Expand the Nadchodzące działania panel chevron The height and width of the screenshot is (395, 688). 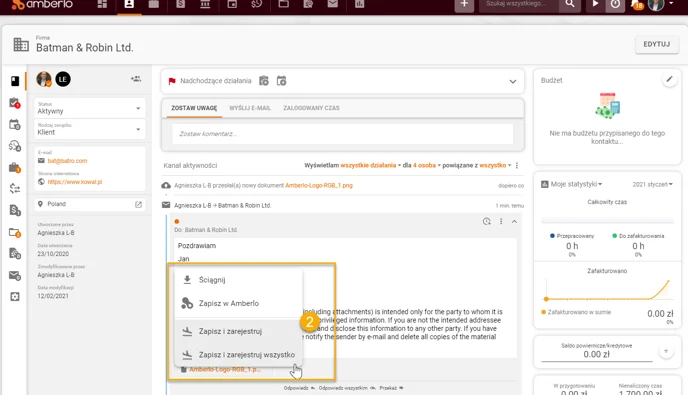(512, 82)
